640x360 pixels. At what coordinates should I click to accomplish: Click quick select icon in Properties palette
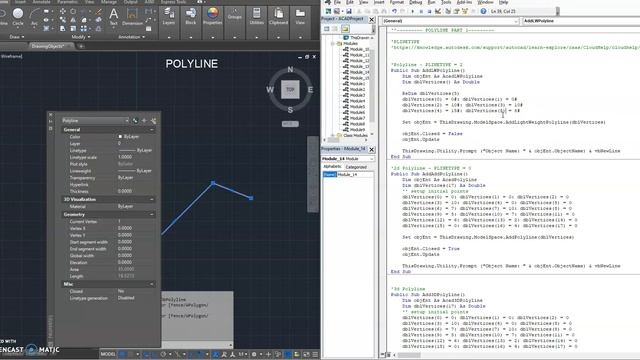153,121
